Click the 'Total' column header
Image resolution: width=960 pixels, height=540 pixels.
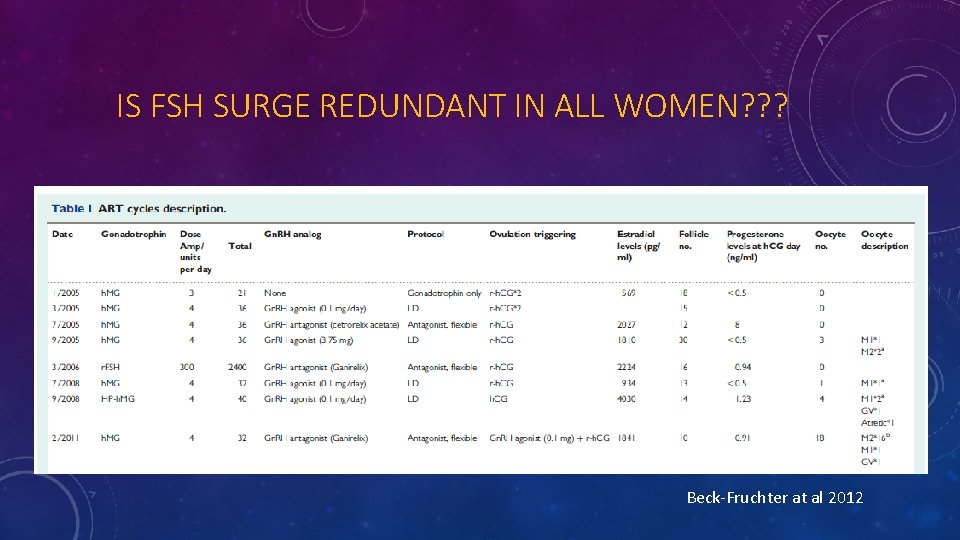pos(240,246)
